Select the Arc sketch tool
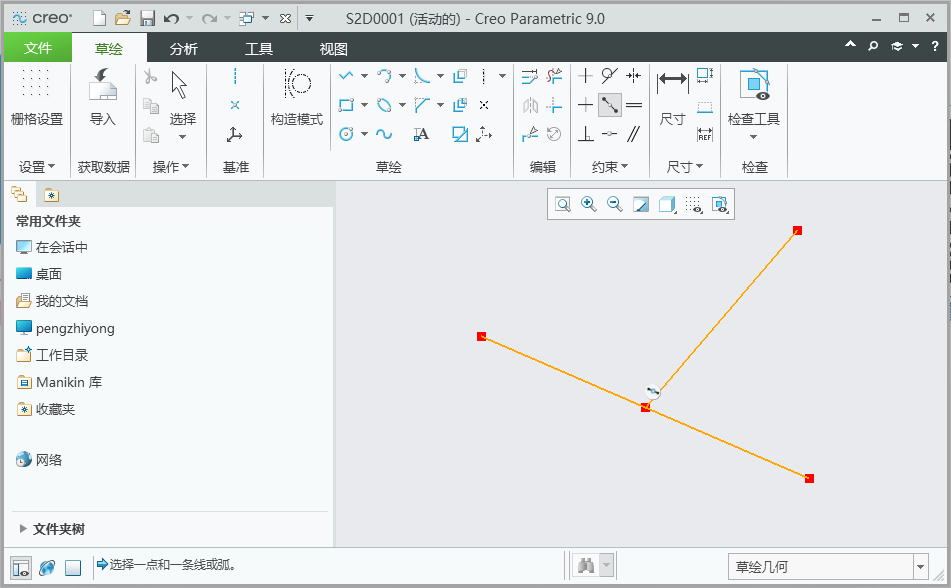Screen dimensions: 951x588 (384, 76)
